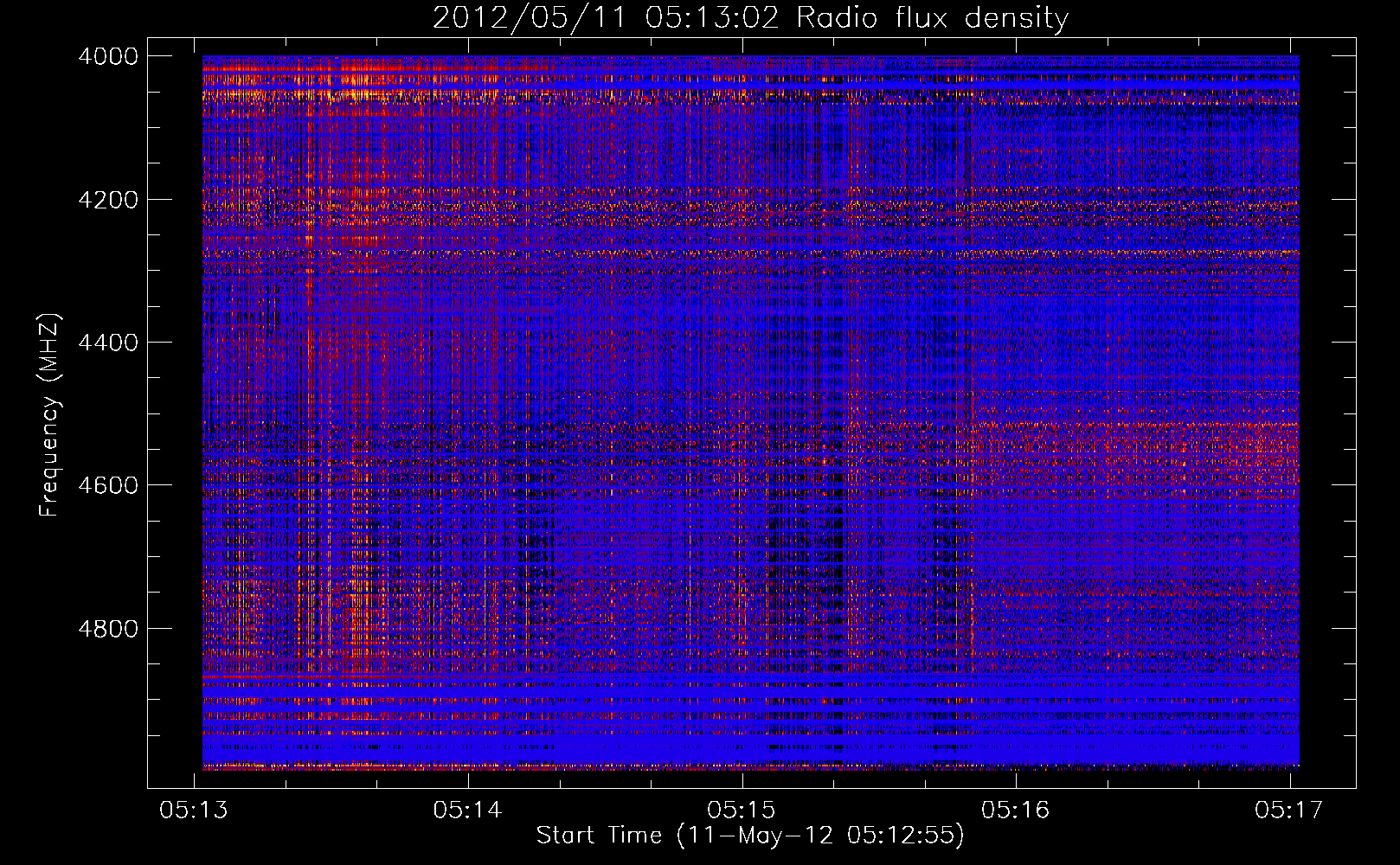Click the 05:17 time tick label

(x=1289, y=810)
